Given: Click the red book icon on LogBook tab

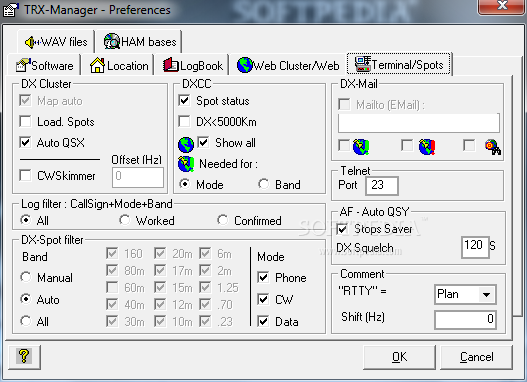Looking at the screenshot, I should pos(171,65).
